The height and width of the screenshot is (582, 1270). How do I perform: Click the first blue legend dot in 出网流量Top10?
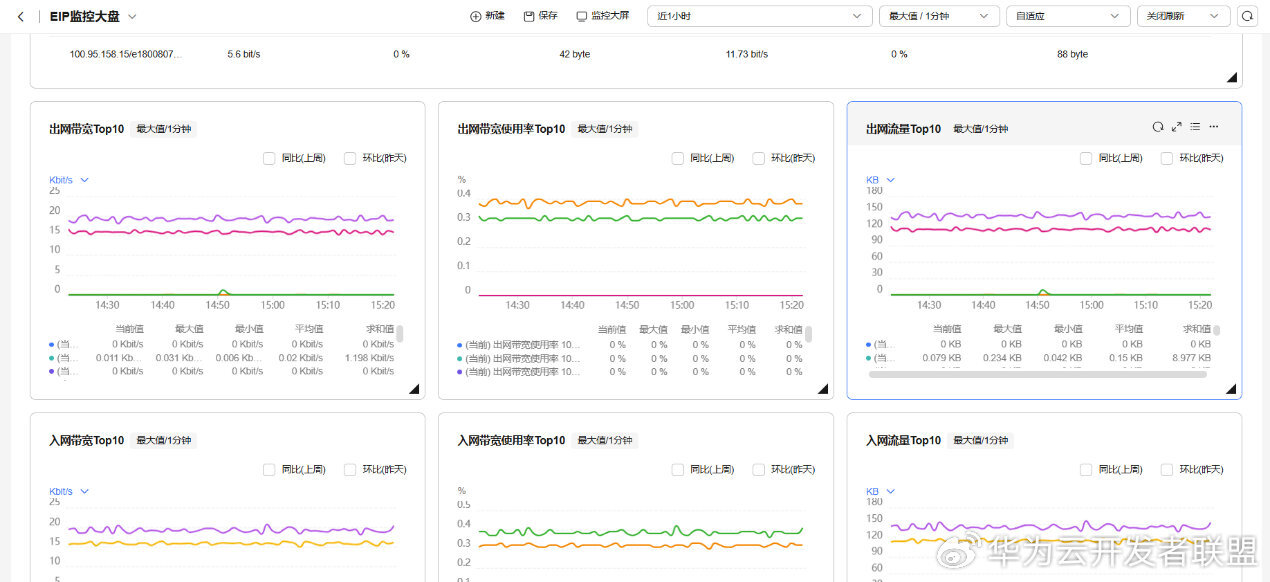point(868,344)
